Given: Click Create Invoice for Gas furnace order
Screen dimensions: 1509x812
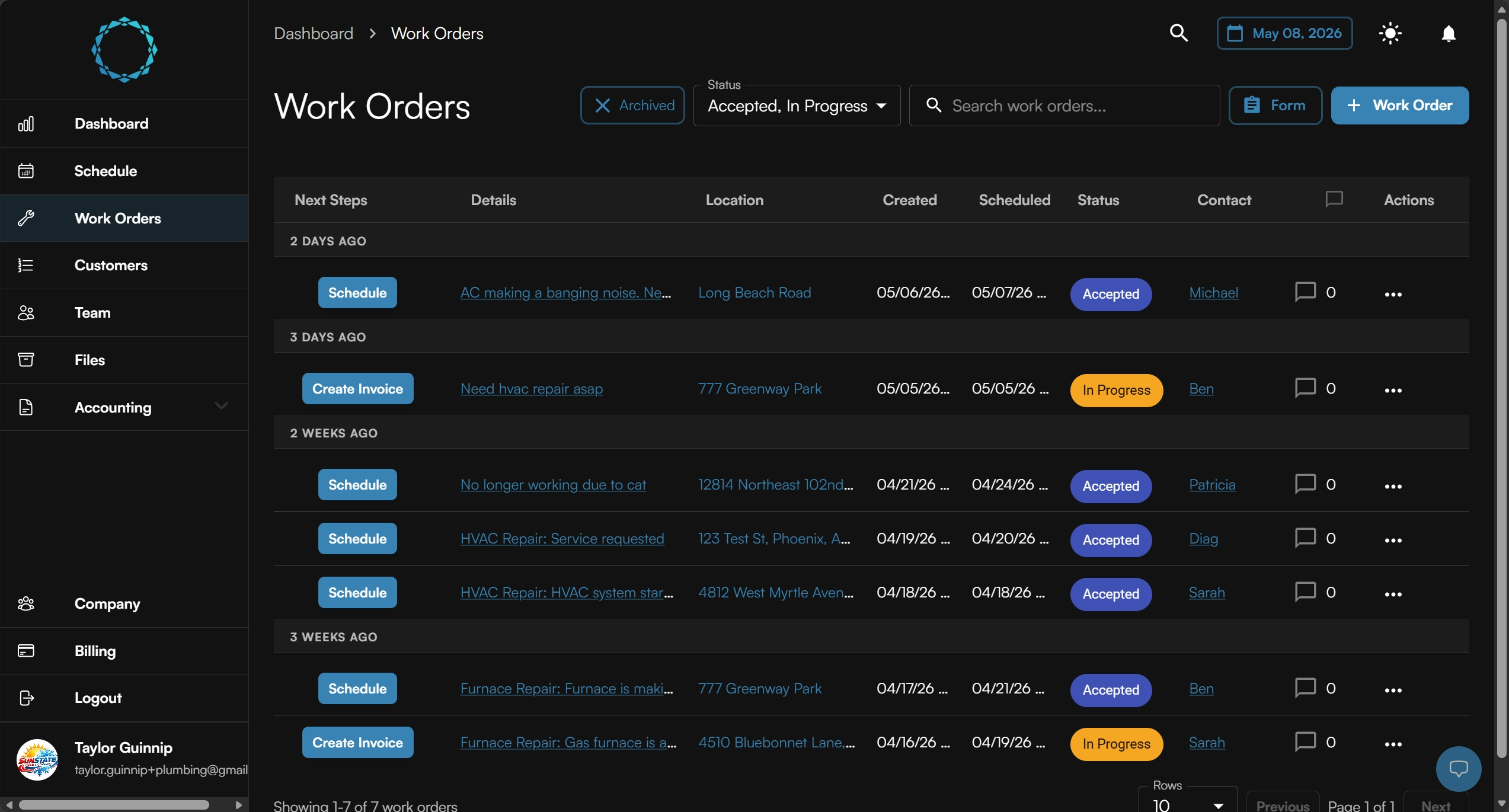Looking at the screenshot, I should [x=357, y=743].
